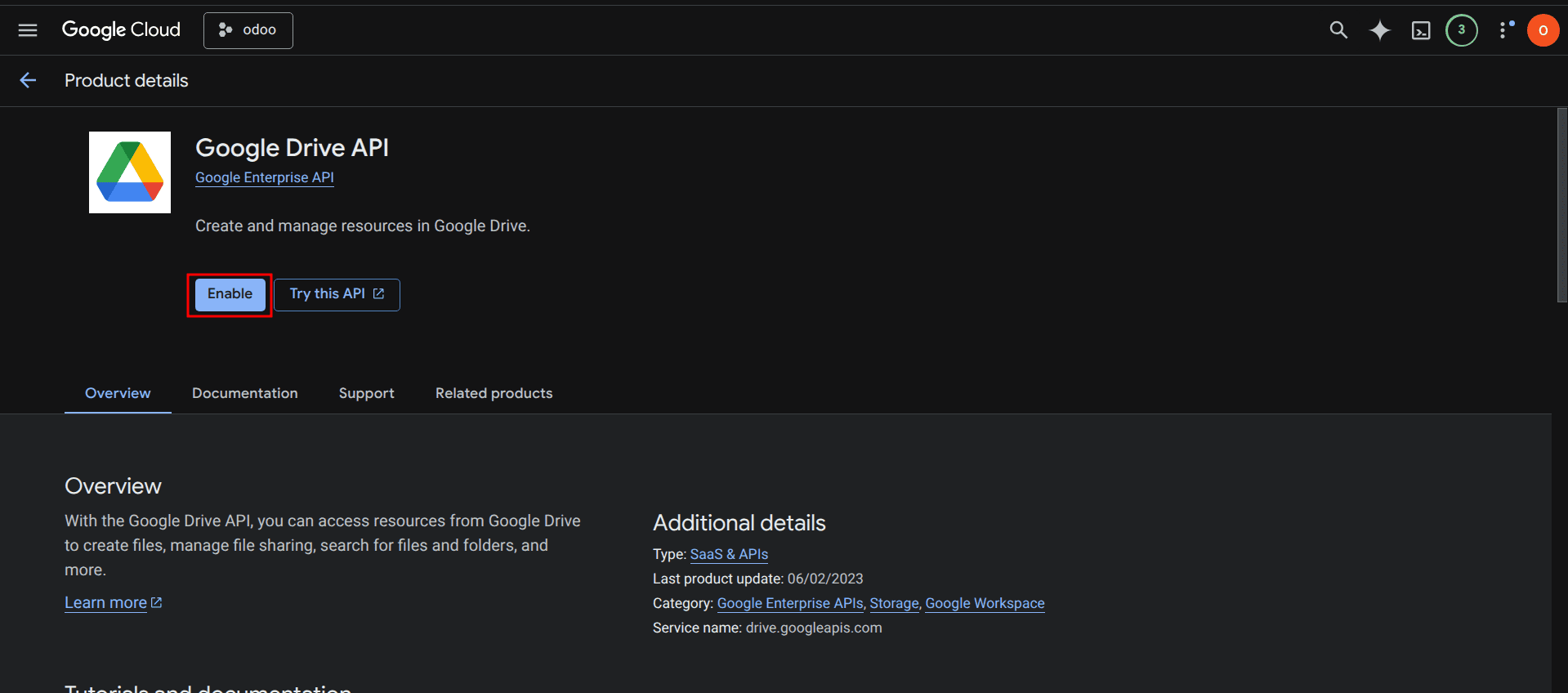This screenshot has width=1568, height=693.
Task: Click the Additional details heading
Action: tap(739, 523)
